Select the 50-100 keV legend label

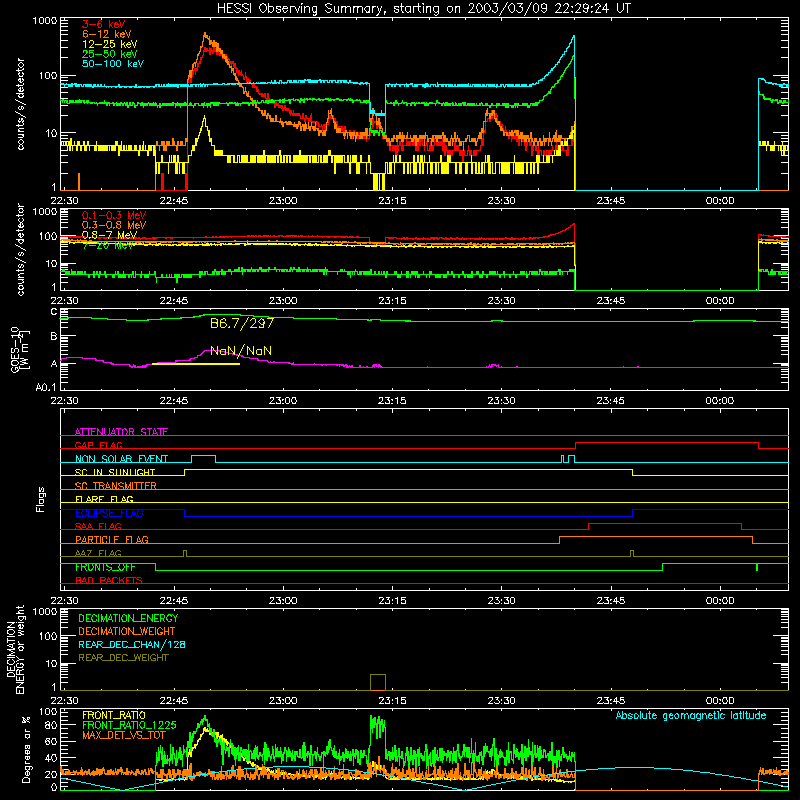[x=113, y=63]
